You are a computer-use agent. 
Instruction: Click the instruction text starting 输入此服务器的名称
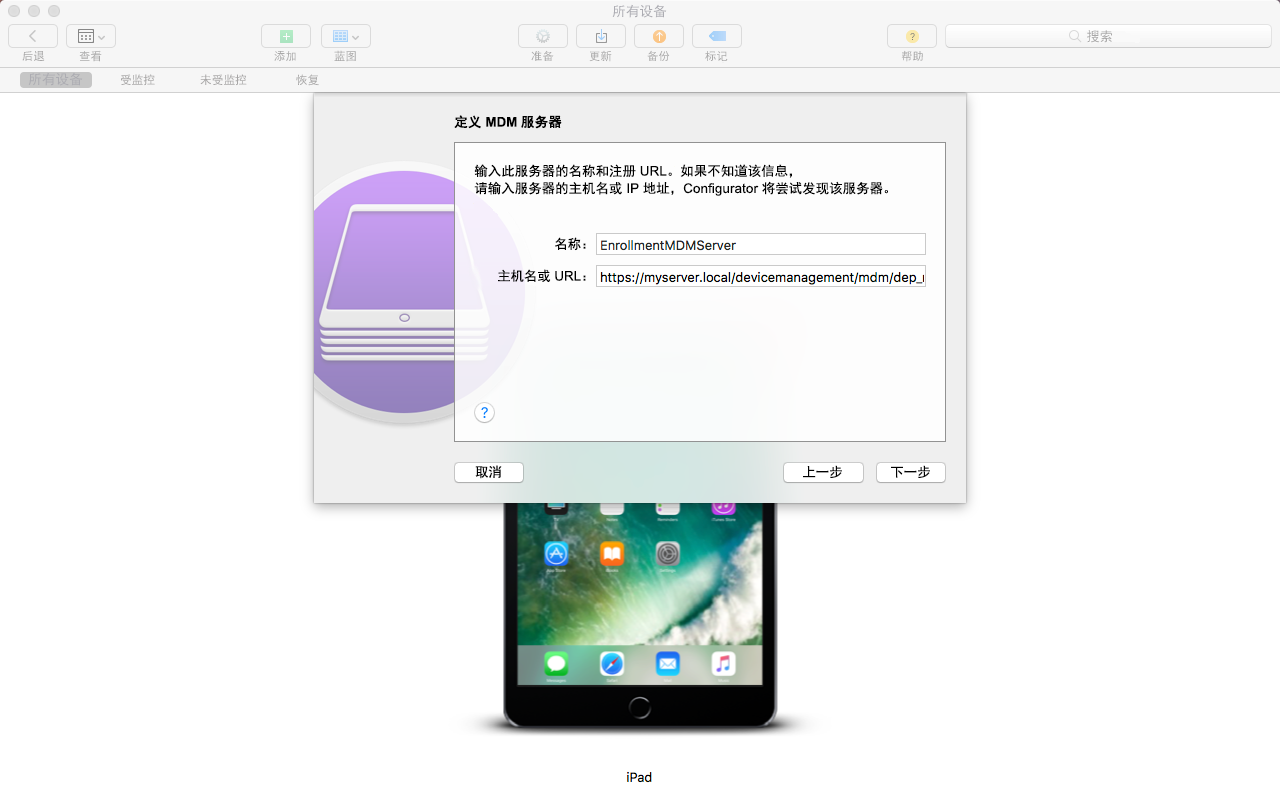click(683, 179)
